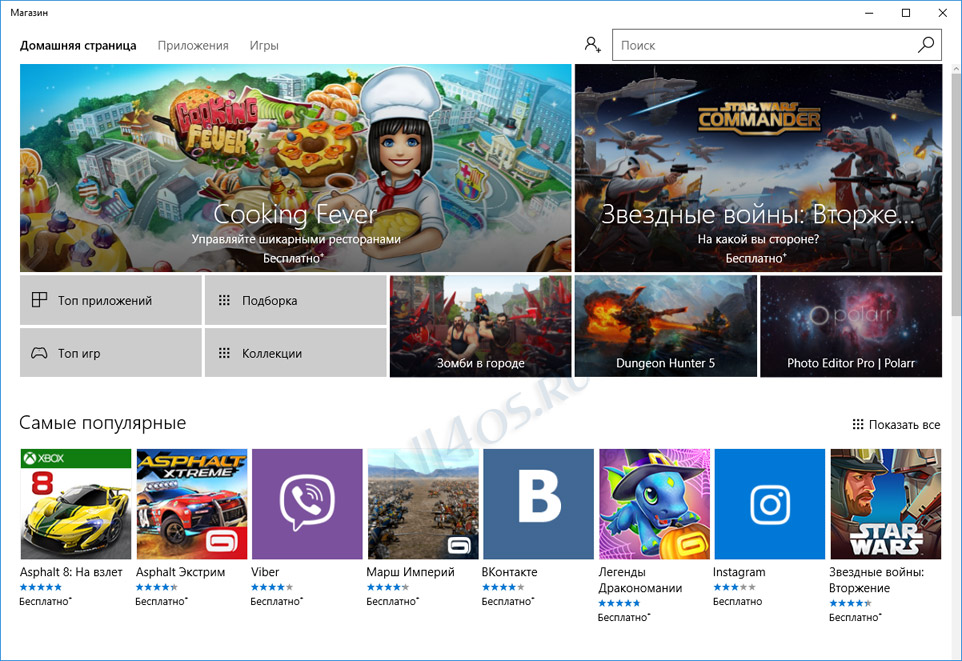Open Легенды Дракономании app icon
This screenshot has width=962, height=661.
pyautogui.click(x=654, y=504)
